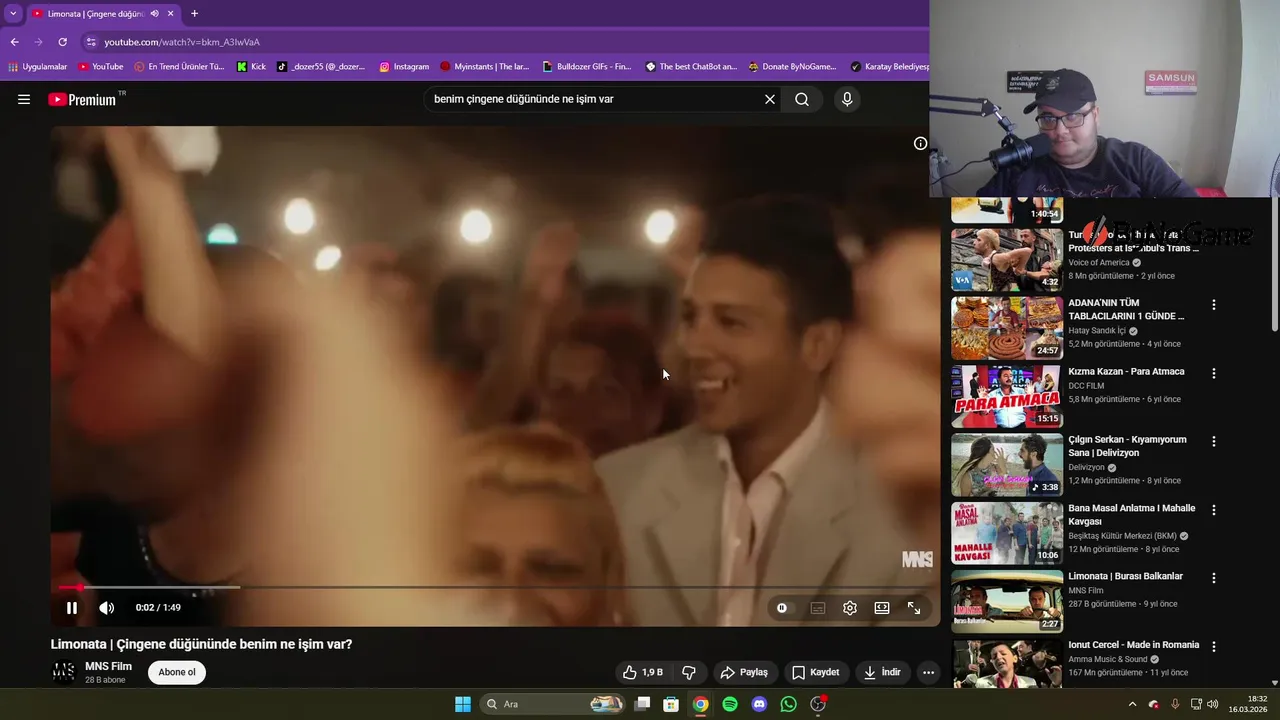The width and height of the screenshot is (1280, 720).
Task: Start voice search with the microphone
Action: 847,99
